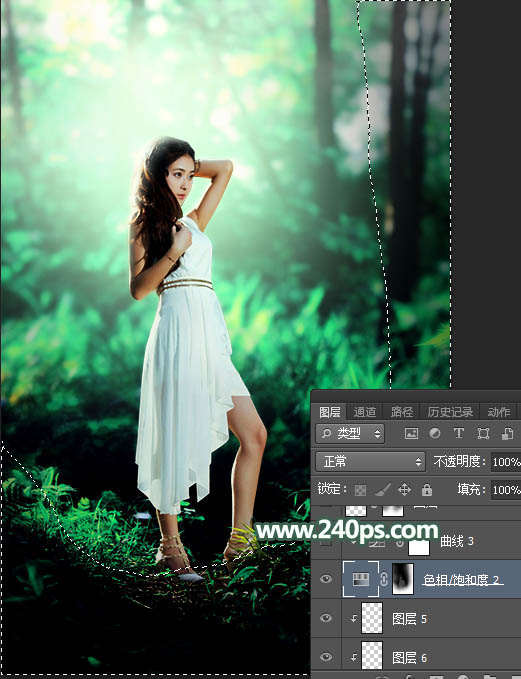
Task: Lock image pixels brush icon
Action: tap(383, 490)
